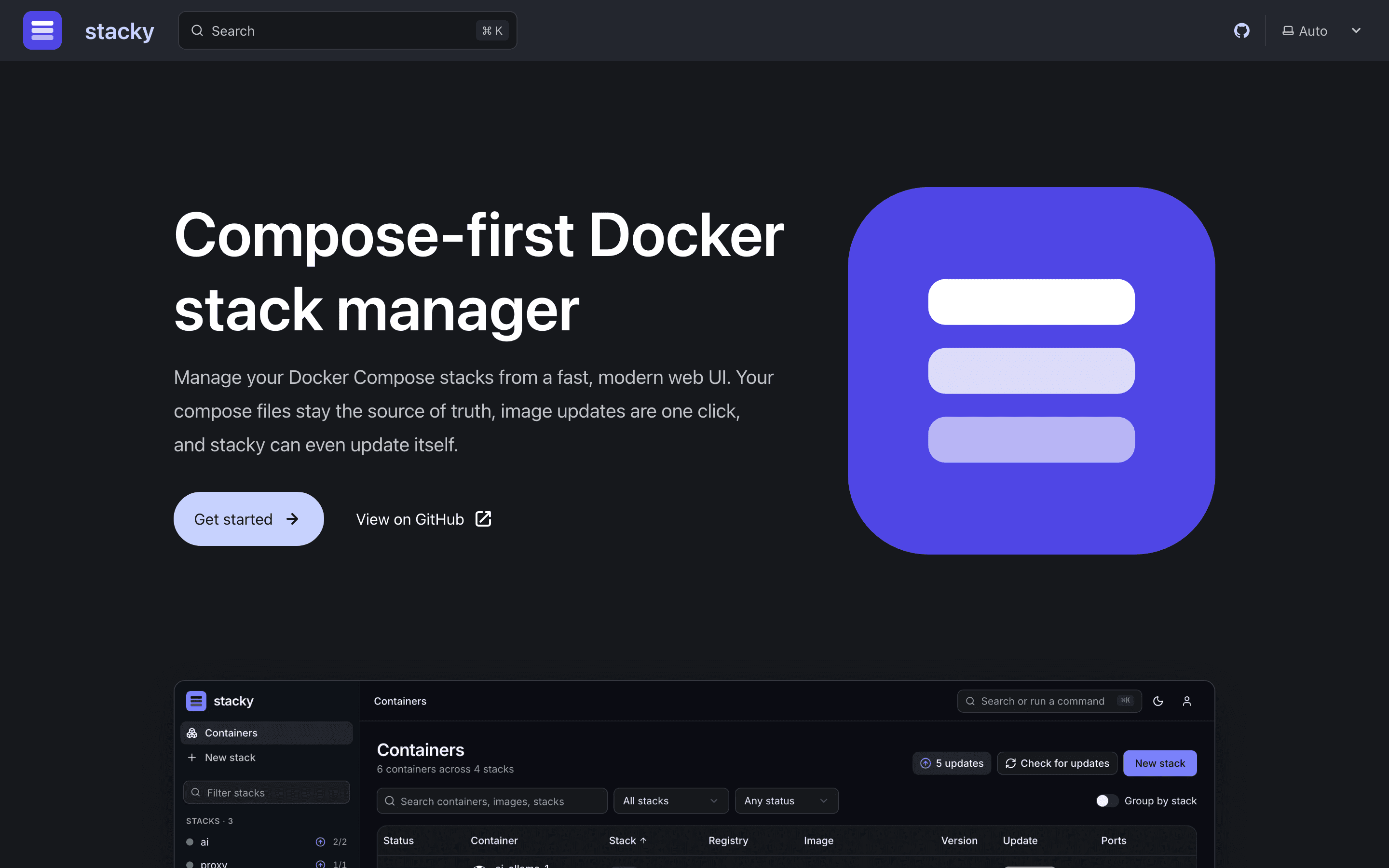Focus Search containers, images, stacks field
This screenshot has width=1389, height=868.
tap(492, 801)
